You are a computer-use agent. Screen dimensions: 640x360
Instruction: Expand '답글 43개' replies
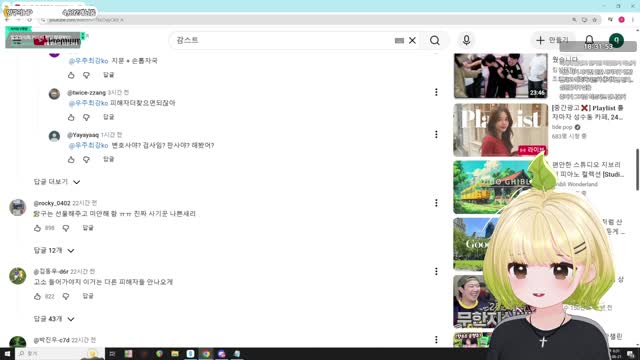(54, 319)
